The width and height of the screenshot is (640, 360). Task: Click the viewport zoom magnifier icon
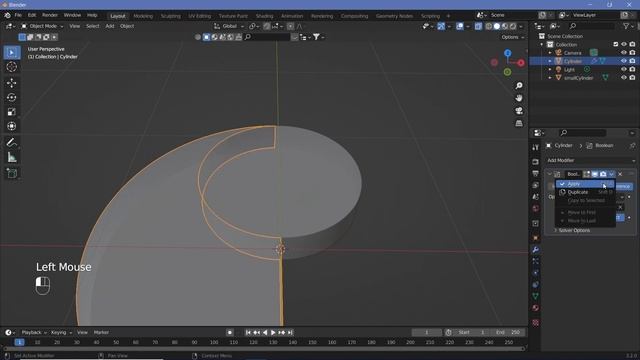click(519, 86)
